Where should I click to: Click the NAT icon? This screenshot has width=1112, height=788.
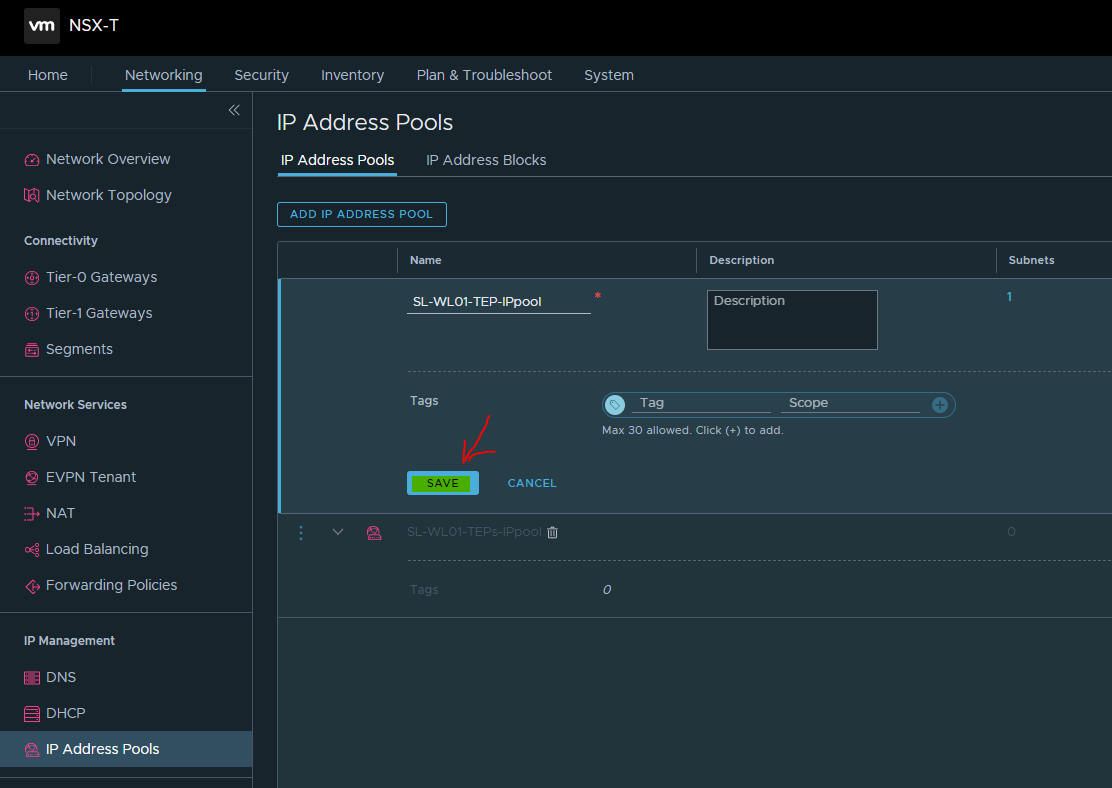(x=32, y=514)
